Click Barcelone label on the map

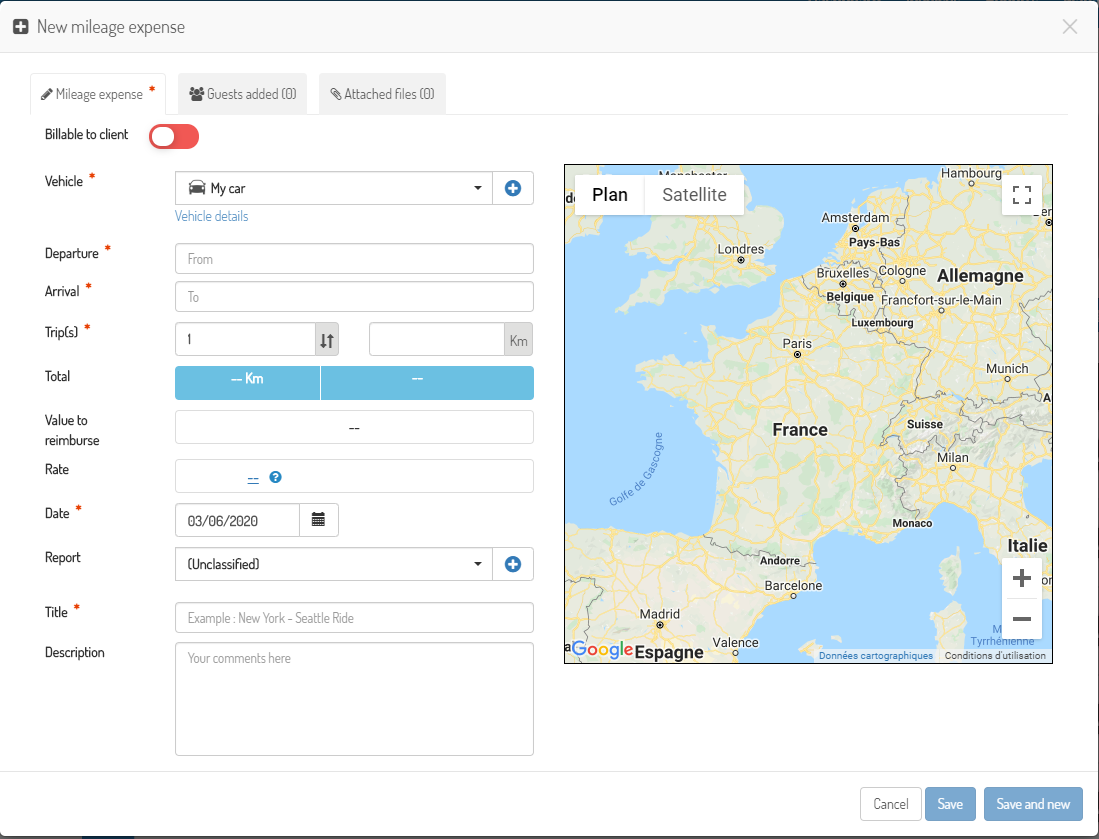tap(793, 585)
